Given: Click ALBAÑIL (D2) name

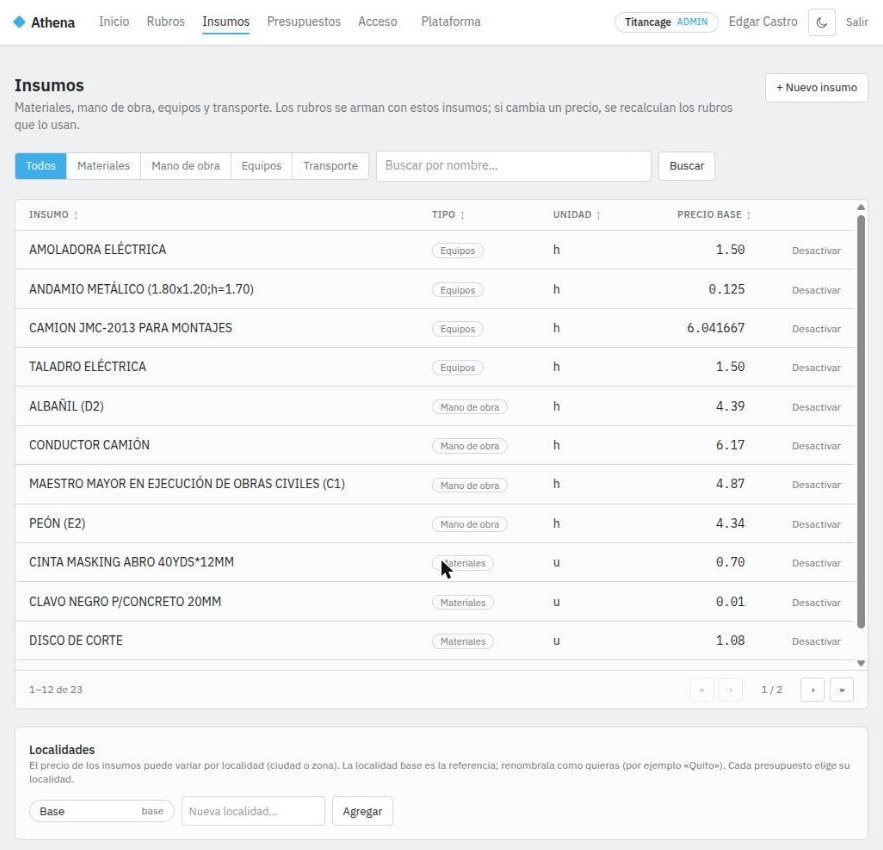Looking at the screenshot, I should [66, 406].
